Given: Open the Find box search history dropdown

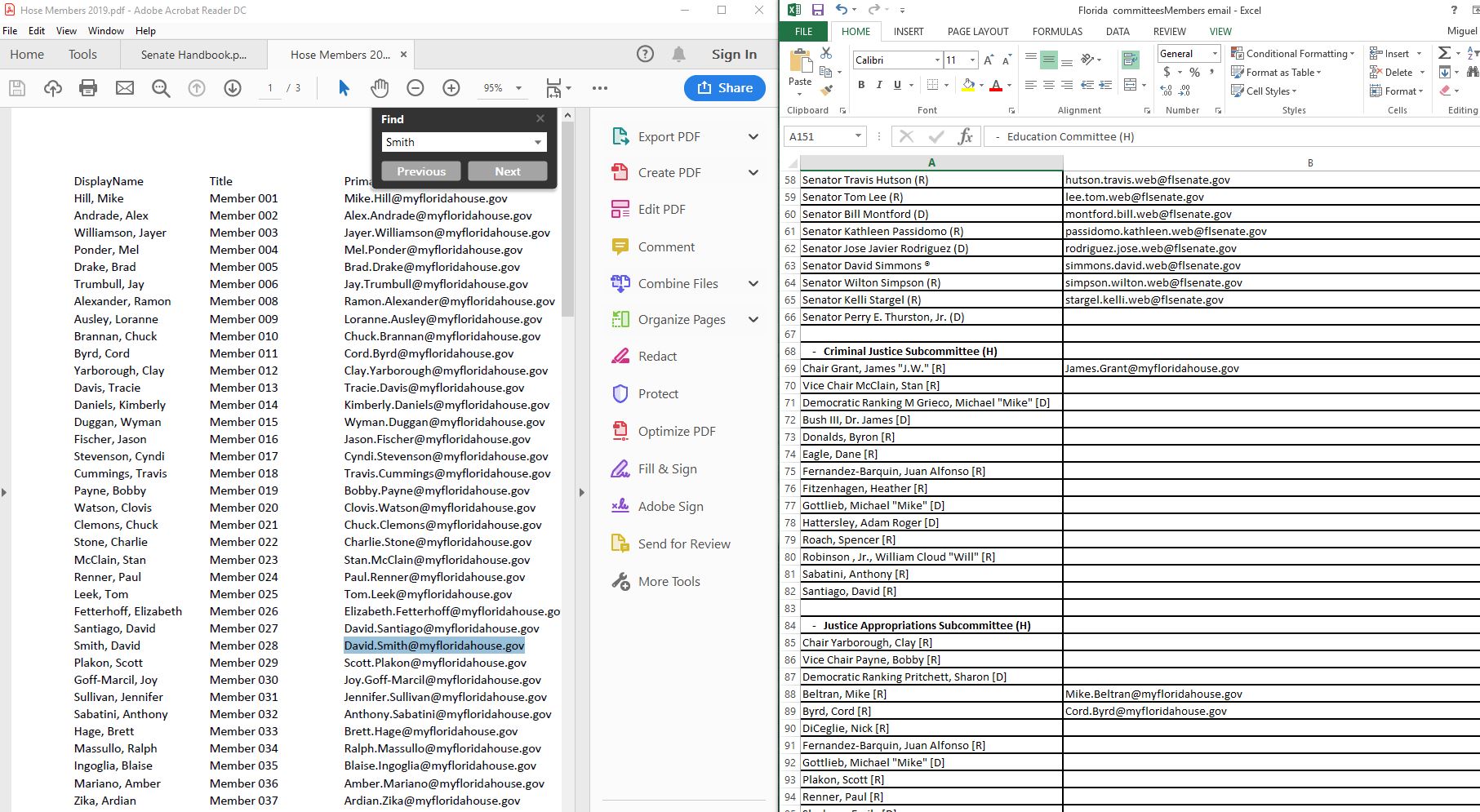Looking at the screenshot, I should 538,142.
